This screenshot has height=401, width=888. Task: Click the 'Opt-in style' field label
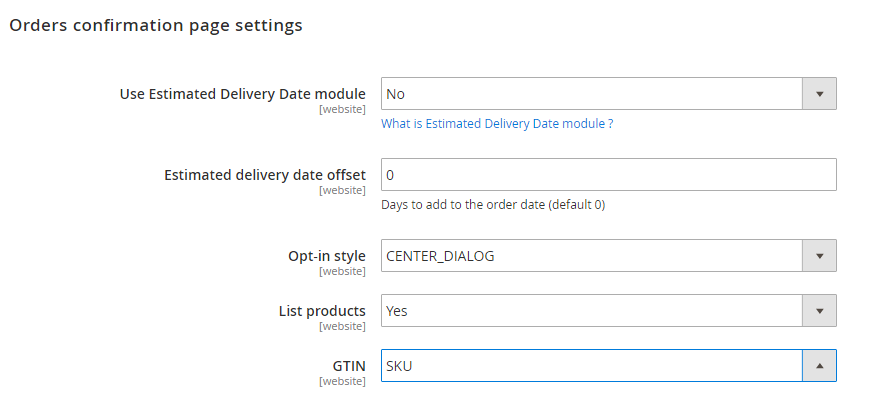326,256
